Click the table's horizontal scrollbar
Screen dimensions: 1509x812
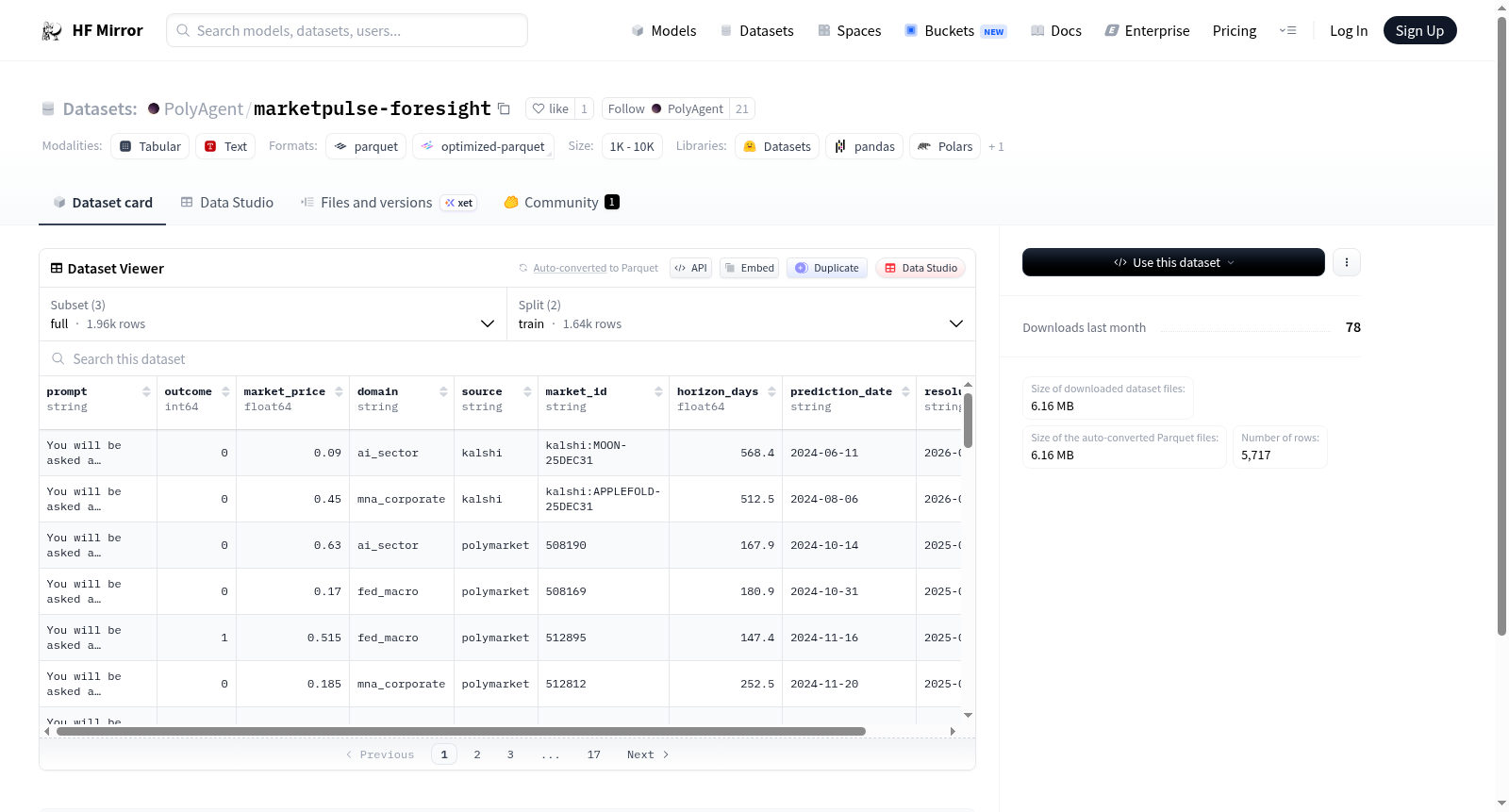click(x=461, y=731)
